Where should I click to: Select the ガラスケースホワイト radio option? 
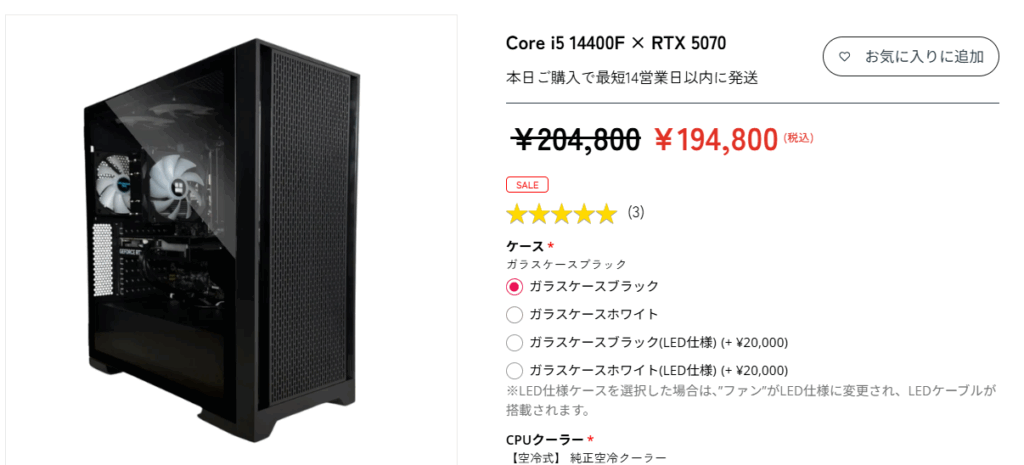(515, 315)
